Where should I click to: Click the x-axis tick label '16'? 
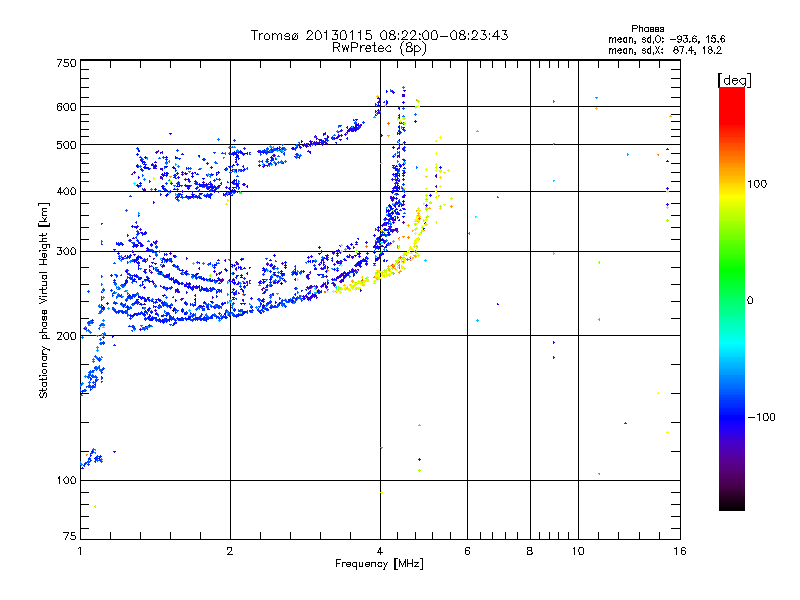pos(680,551)
